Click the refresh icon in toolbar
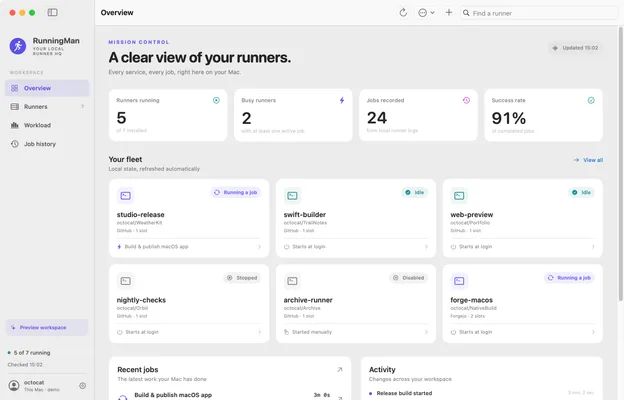Viewport: 624px width, 400px height. click(403, 13)
